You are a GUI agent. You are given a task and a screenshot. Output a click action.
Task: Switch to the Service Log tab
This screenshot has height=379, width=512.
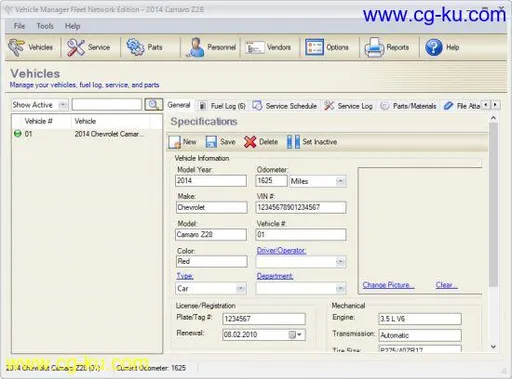point(348,106)
